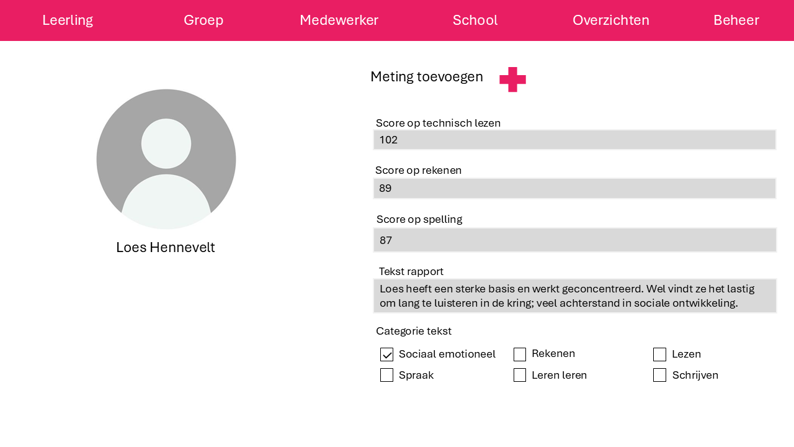Click the student name Loes Hennevelt

(x=165, y=247)
